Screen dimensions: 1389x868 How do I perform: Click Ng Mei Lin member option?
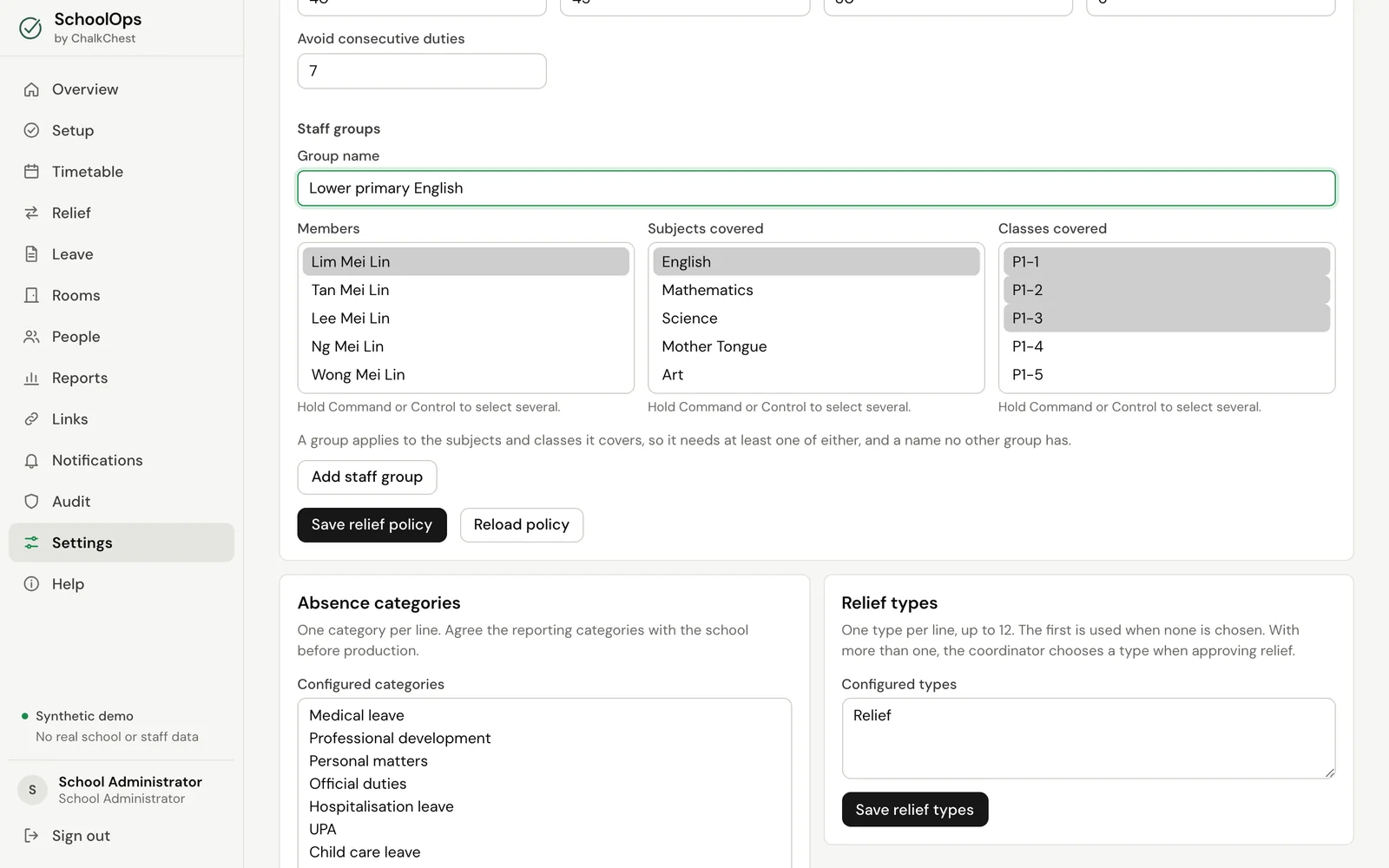click(465, 346)
